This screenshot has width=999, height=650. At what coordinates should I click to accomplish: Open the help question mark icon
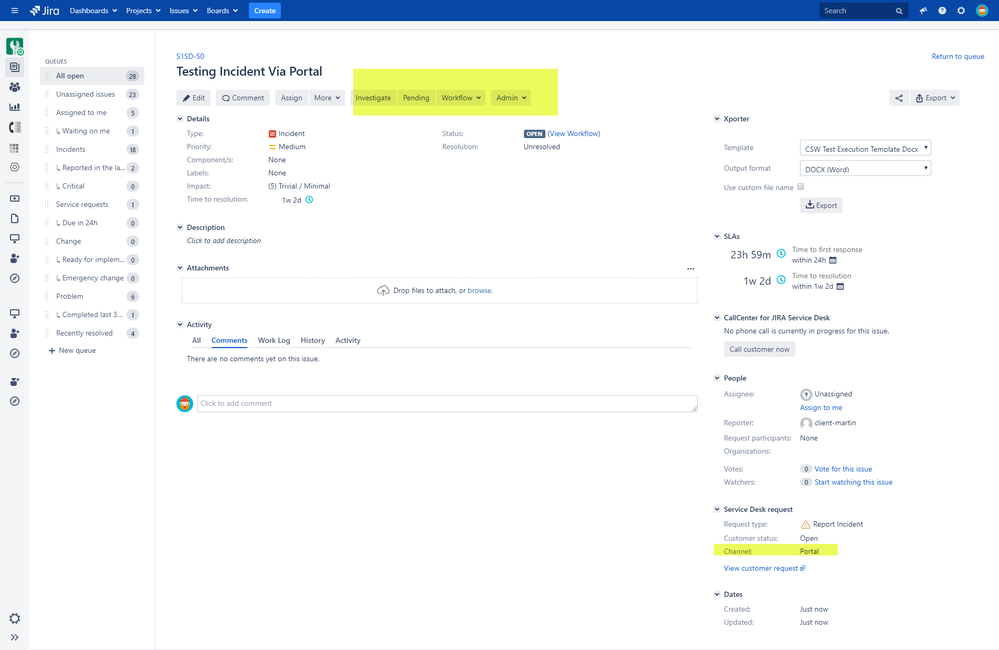[x=942, y=11]
